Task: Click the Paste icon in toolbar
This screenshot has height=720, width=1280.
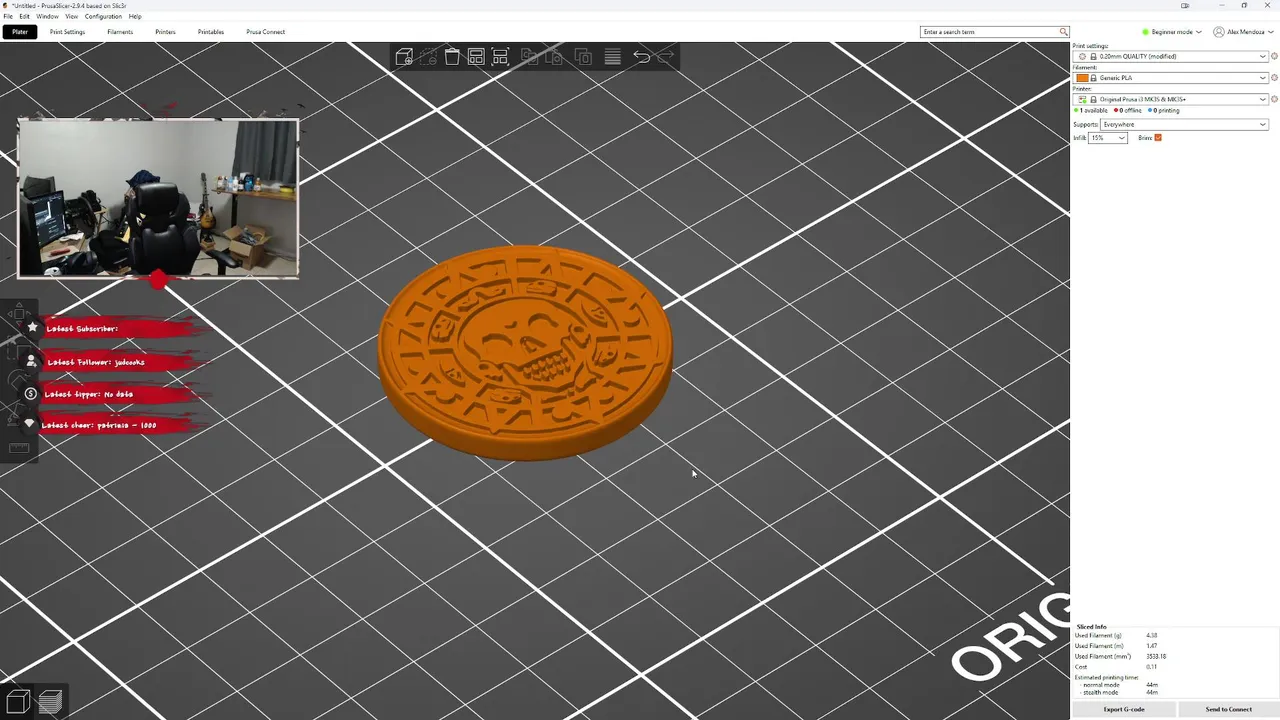Action: [554, 57]
